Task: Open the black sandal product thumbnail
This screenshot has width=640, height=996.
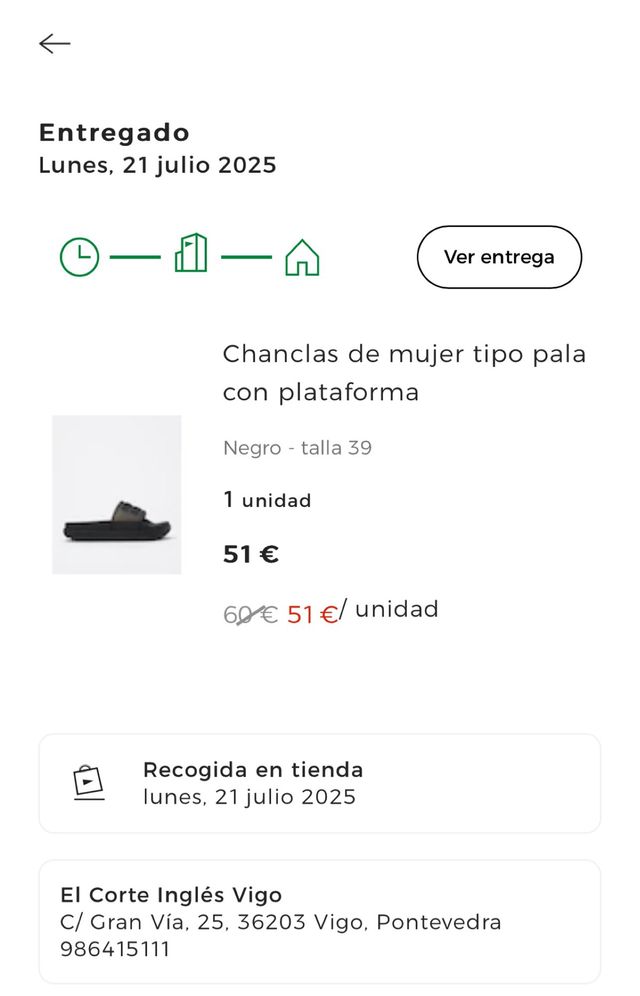Action: click(117, 495)
